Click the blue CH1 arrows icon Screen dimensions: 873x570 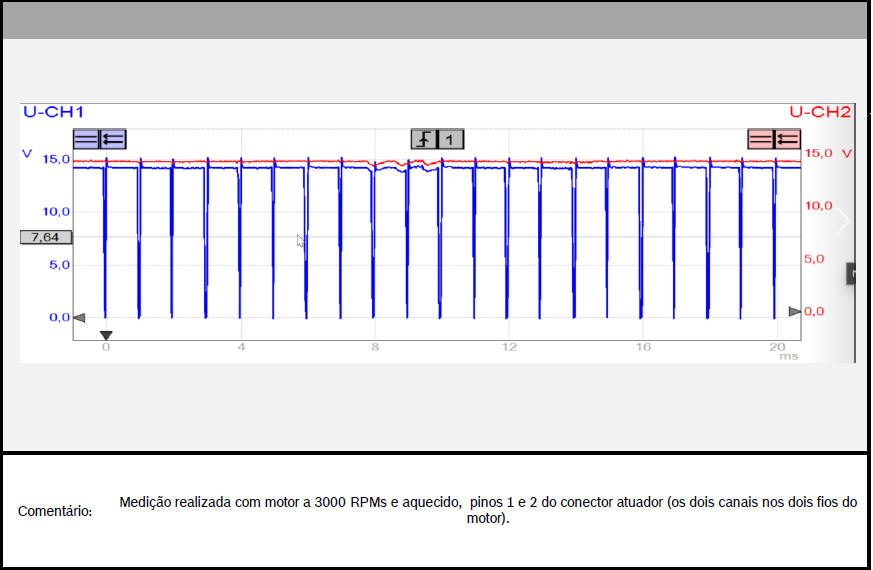pos(113,139)
